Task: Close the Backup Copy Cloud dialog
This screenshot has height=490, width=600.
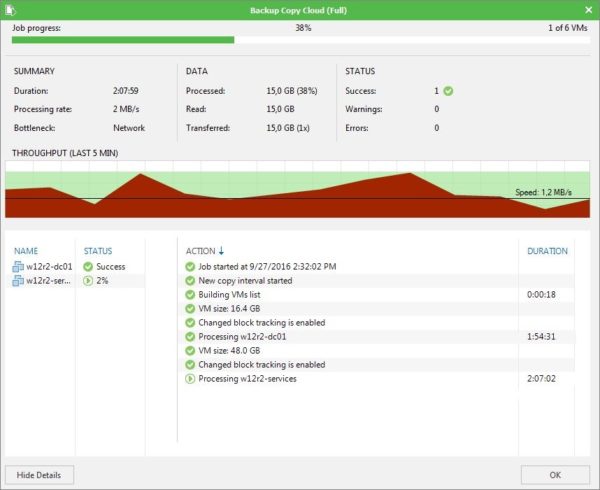Action: (589, 10)
